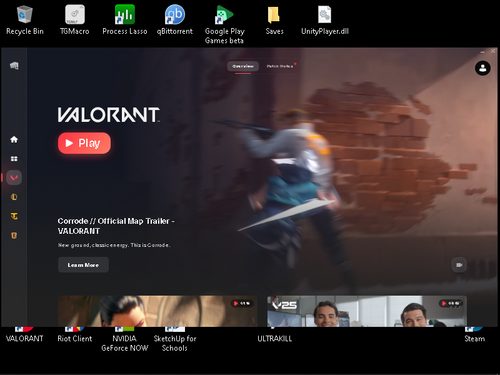The image size is (500, 375).
Task: Minimize the Riot Client window
Action: pyautogui.click(x=482, y=51)
